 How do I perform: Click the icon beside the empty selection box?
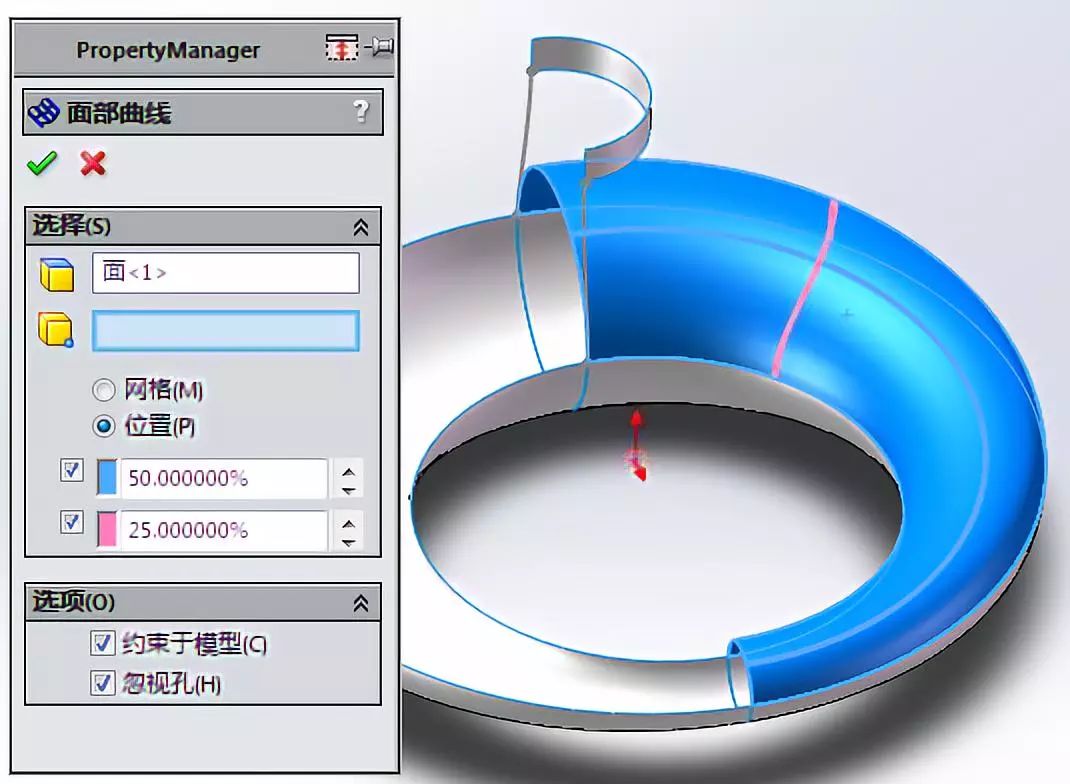click(58, 330)
